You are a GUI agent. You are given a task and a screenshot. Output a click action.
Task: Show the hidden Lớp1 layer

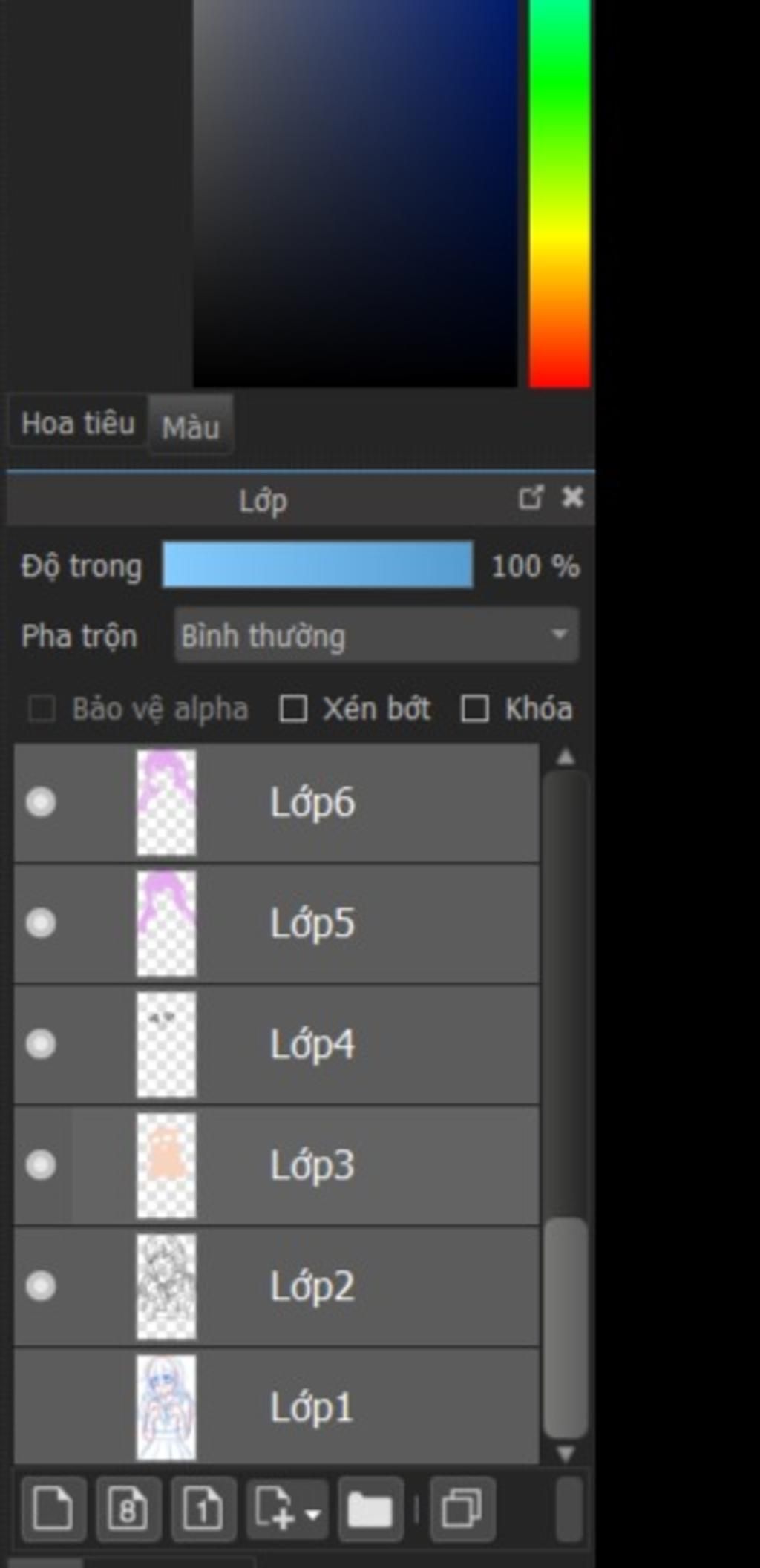point(41,1407)
